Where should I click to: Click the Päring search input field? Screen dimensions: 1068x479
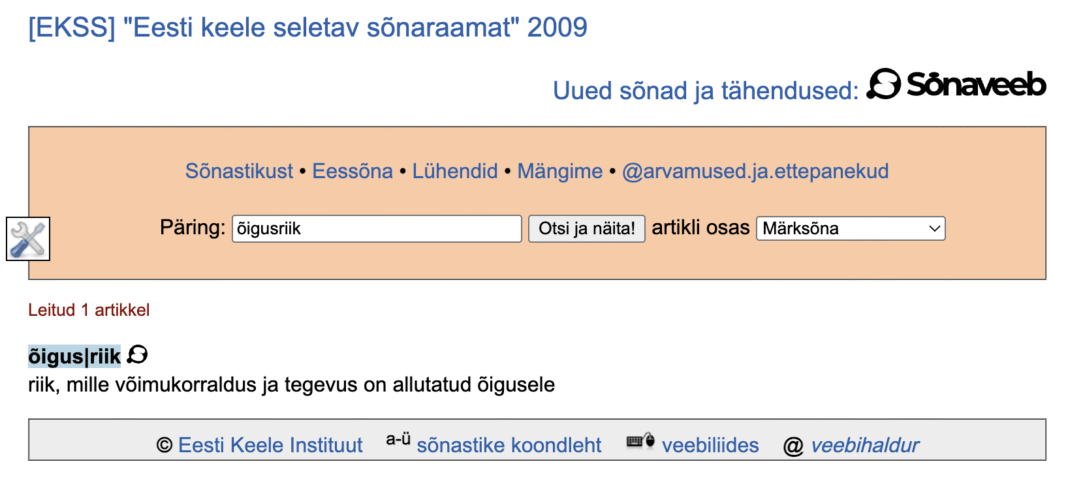click(x=376, y=229)
